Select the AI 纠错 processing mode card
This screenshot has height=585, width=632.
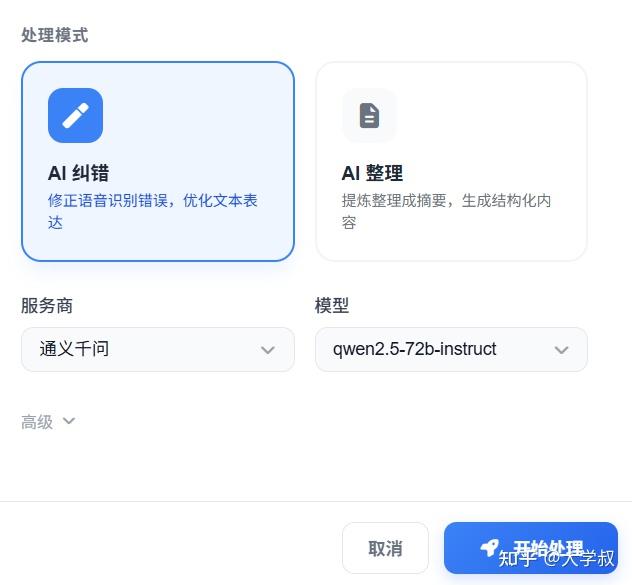(x=158, y=161)
